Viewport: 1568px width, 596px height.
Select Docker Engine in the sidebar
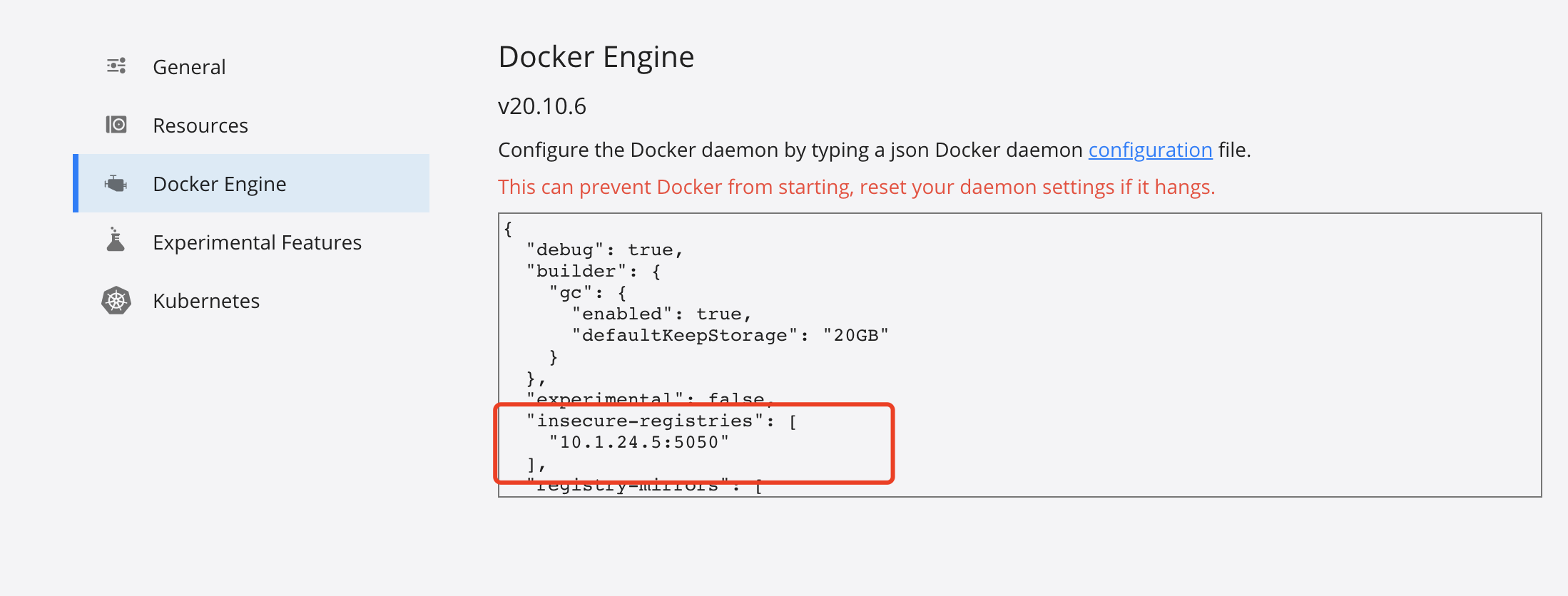click(x=251, y=183)
